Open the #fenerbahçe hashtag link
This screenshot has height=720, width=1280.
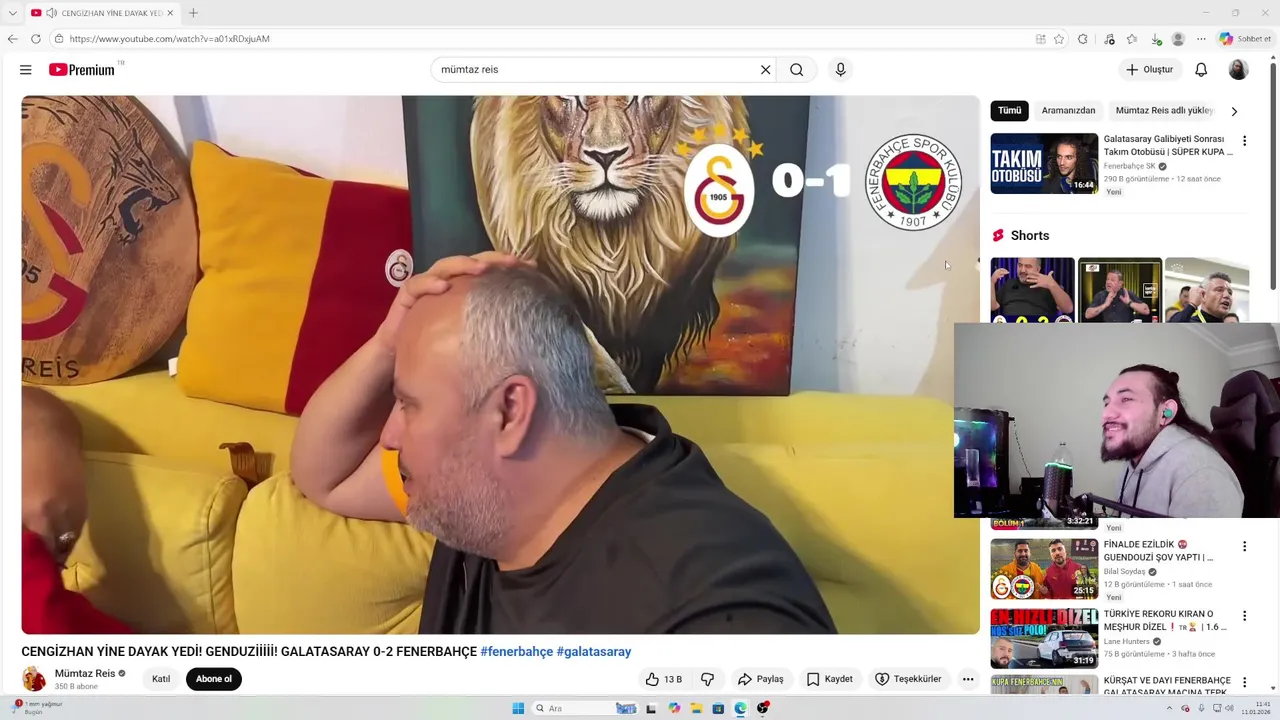[x=516, y=652]
